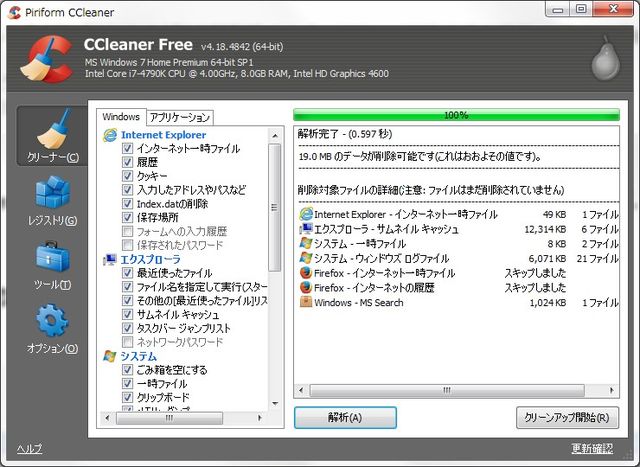Screen dimensions: 640x467
Task: Open the ヘルプ link
Action: click(x=29, y=449)
